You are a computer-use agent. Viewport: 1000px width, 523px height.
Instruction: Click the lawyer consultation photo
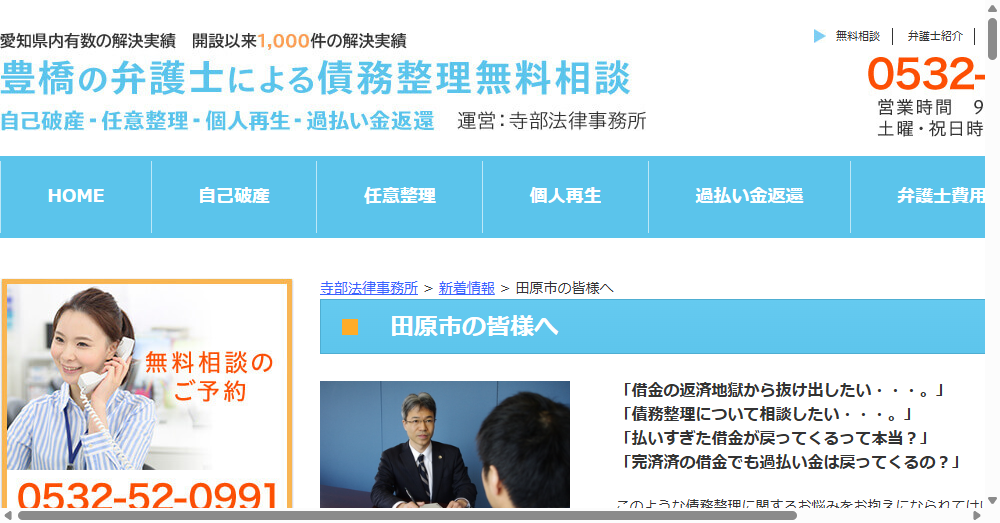(444, 444)
